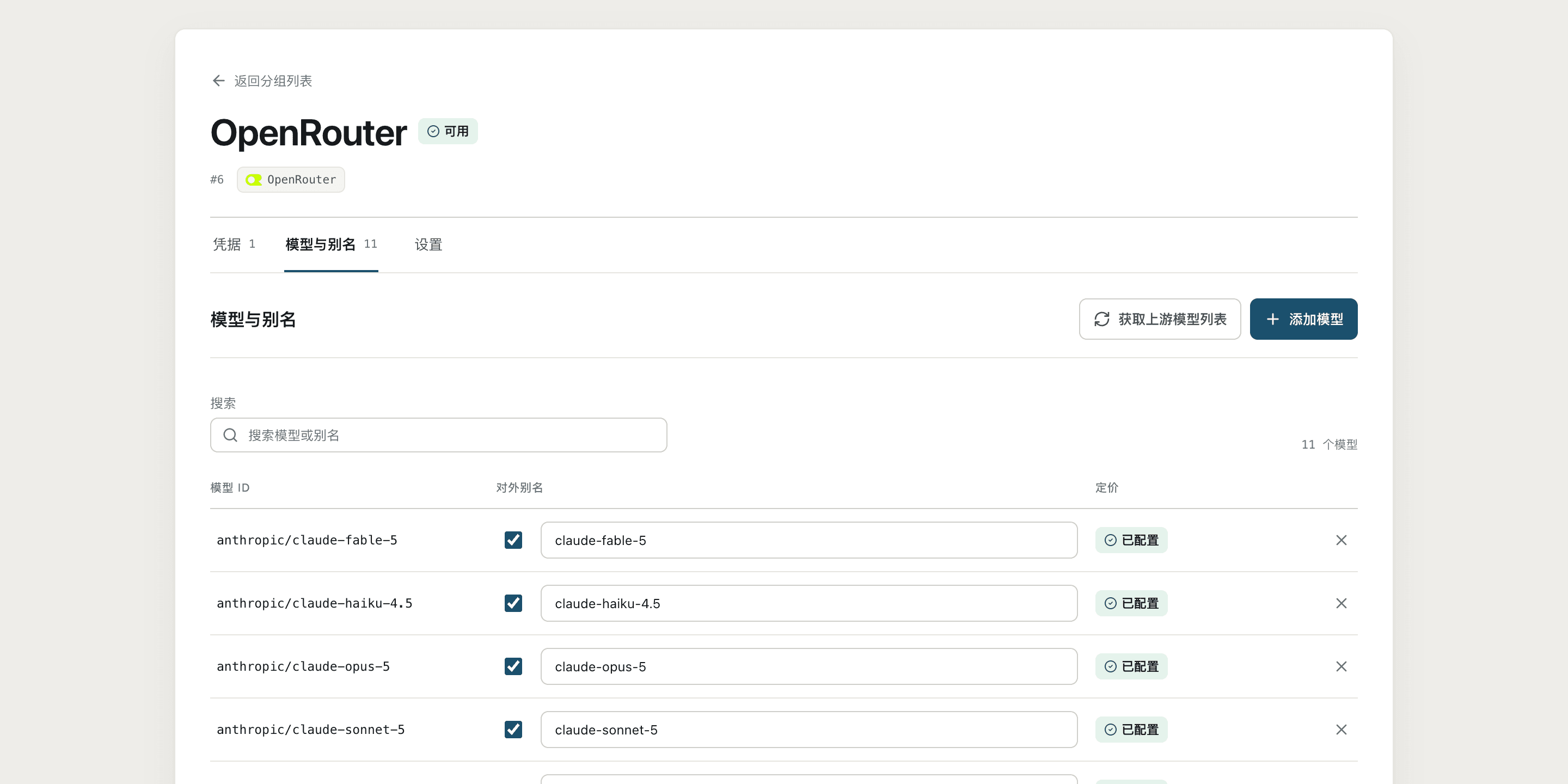Open 已配置 pricing for claude-fable-5
This screenshot has width=1568, height=784.
1131,540
